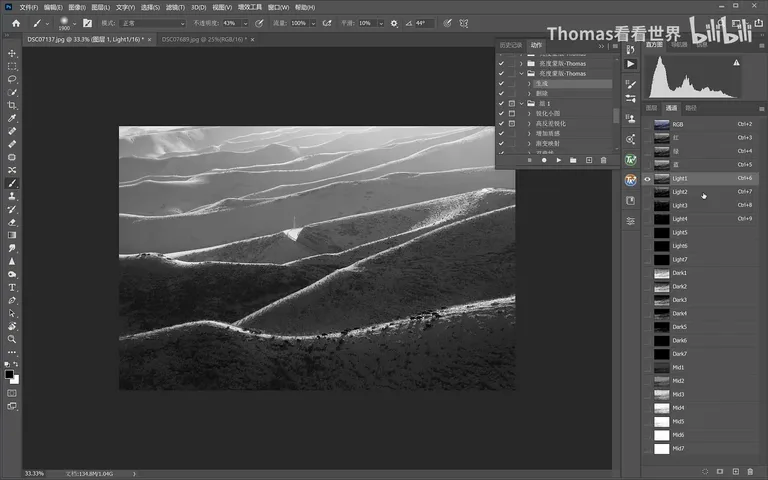Open the 滤镜(T) menu
Screen dimensions: 768x480
tap(175, 7)
